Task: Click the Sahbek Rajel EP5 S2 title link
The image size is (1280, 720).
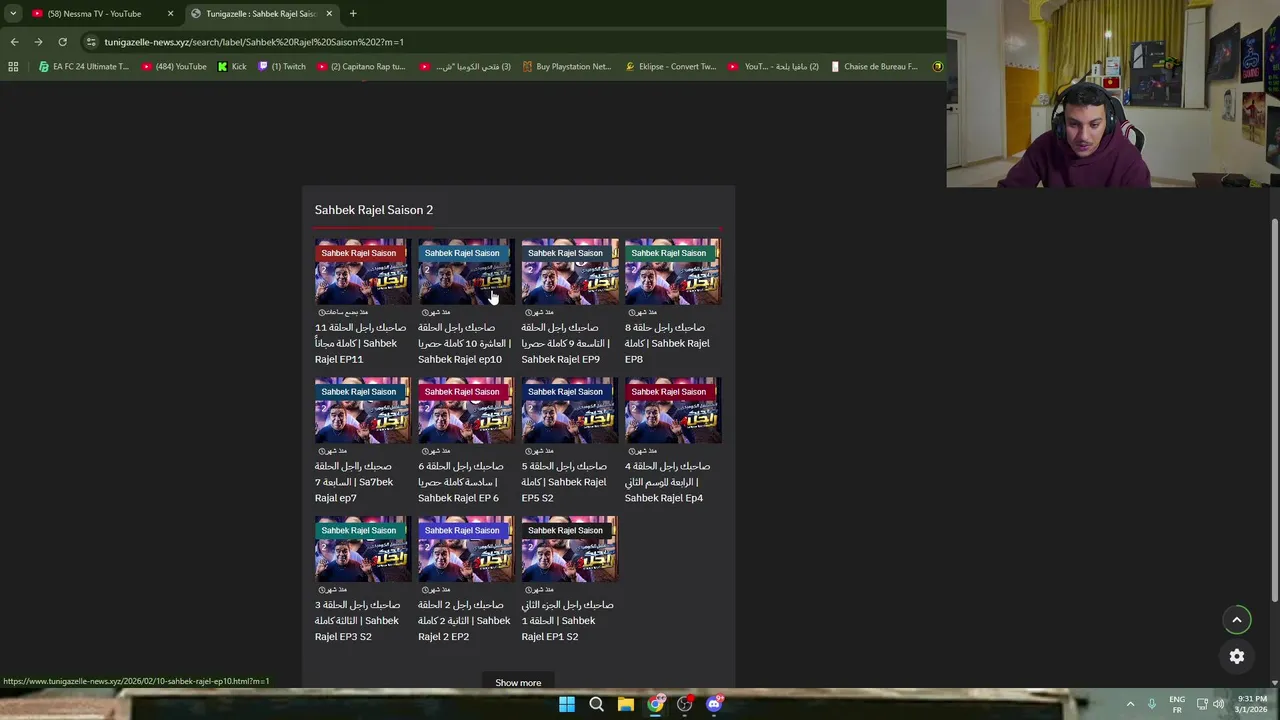Action: click(x=564, y=482)
